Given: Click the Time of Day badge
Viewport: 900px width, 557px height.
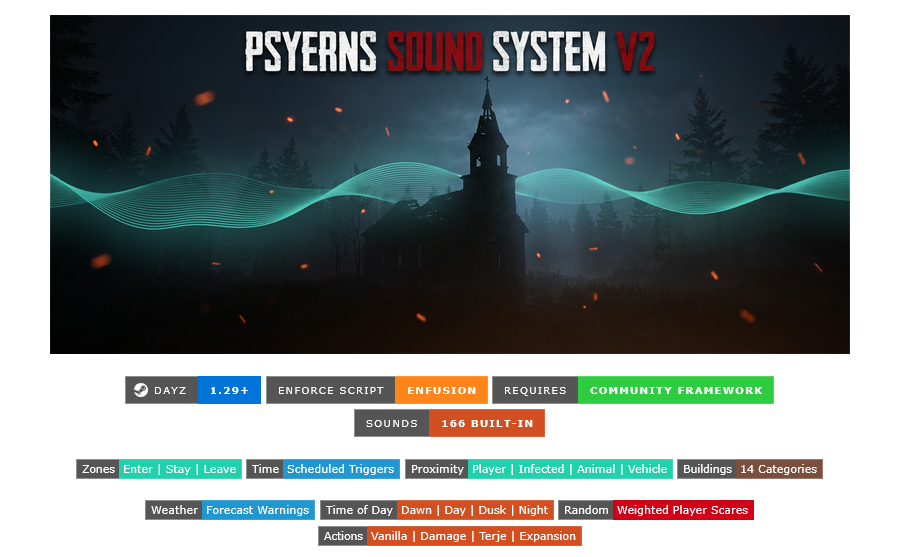Looking at the screenshot, I should 437,510.
